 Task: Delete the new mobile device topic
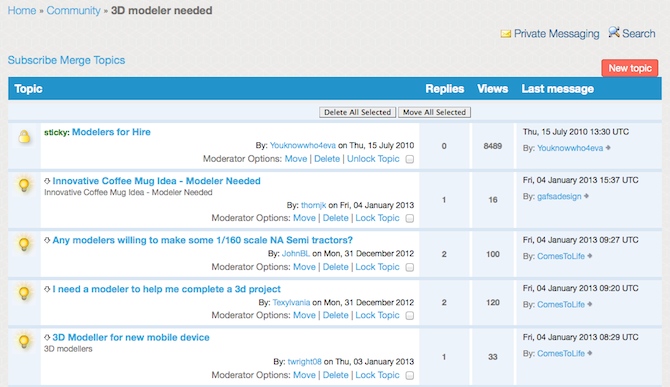pyautogui.click(x=335, y=375)
